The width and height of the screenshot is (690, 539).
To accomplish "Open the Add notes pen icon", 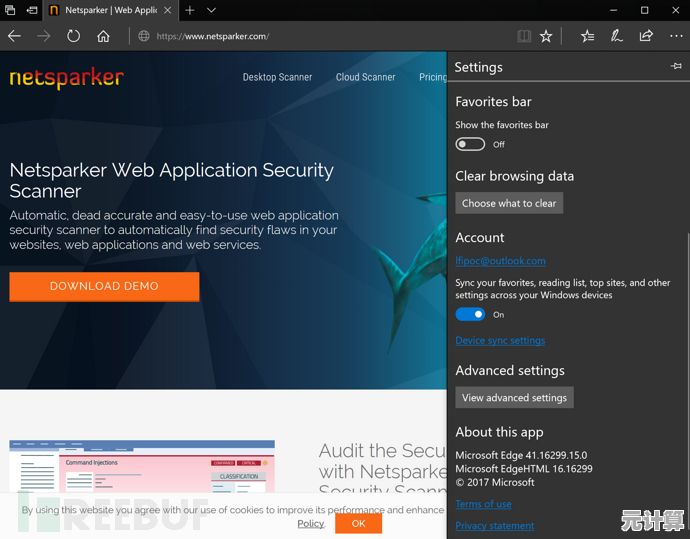I will pos(617,36).
